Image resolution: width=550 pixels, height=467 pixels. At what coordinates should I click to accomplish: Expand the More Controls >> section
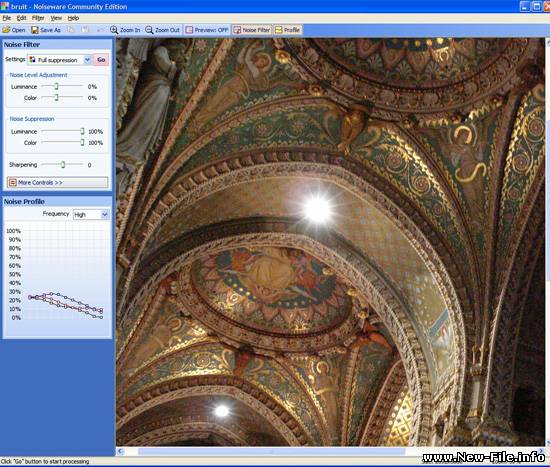(x=58, y=182)
